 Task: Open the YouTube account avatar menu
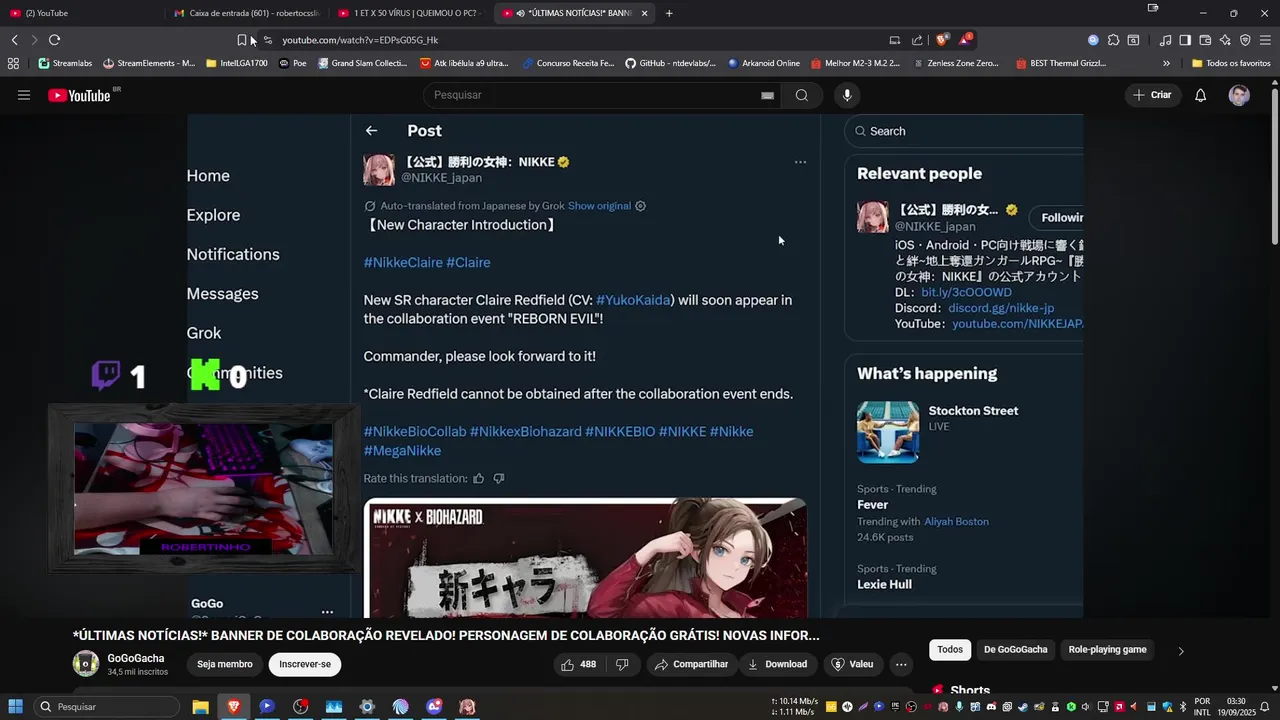pyautogui.click(x=1239, y=95)
